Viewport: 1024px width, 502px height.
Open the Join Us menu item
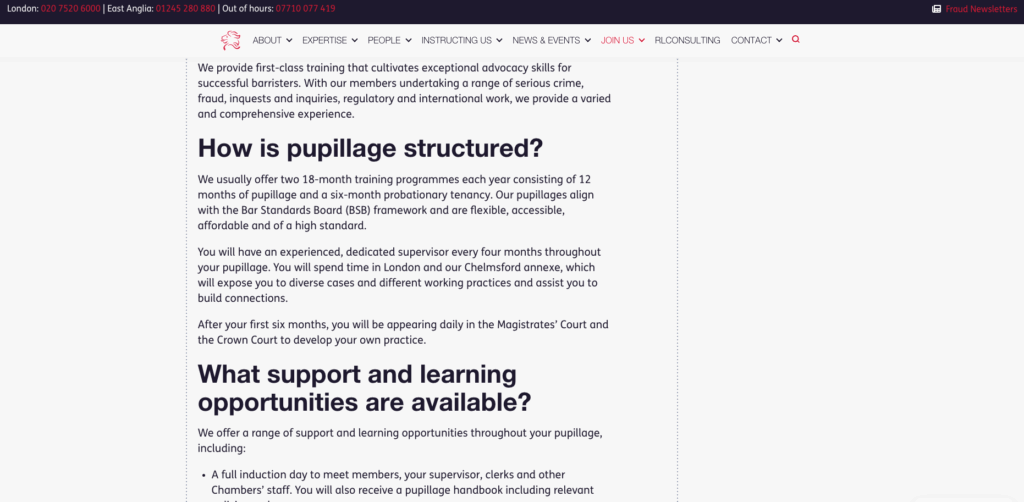tap(617, 40)
